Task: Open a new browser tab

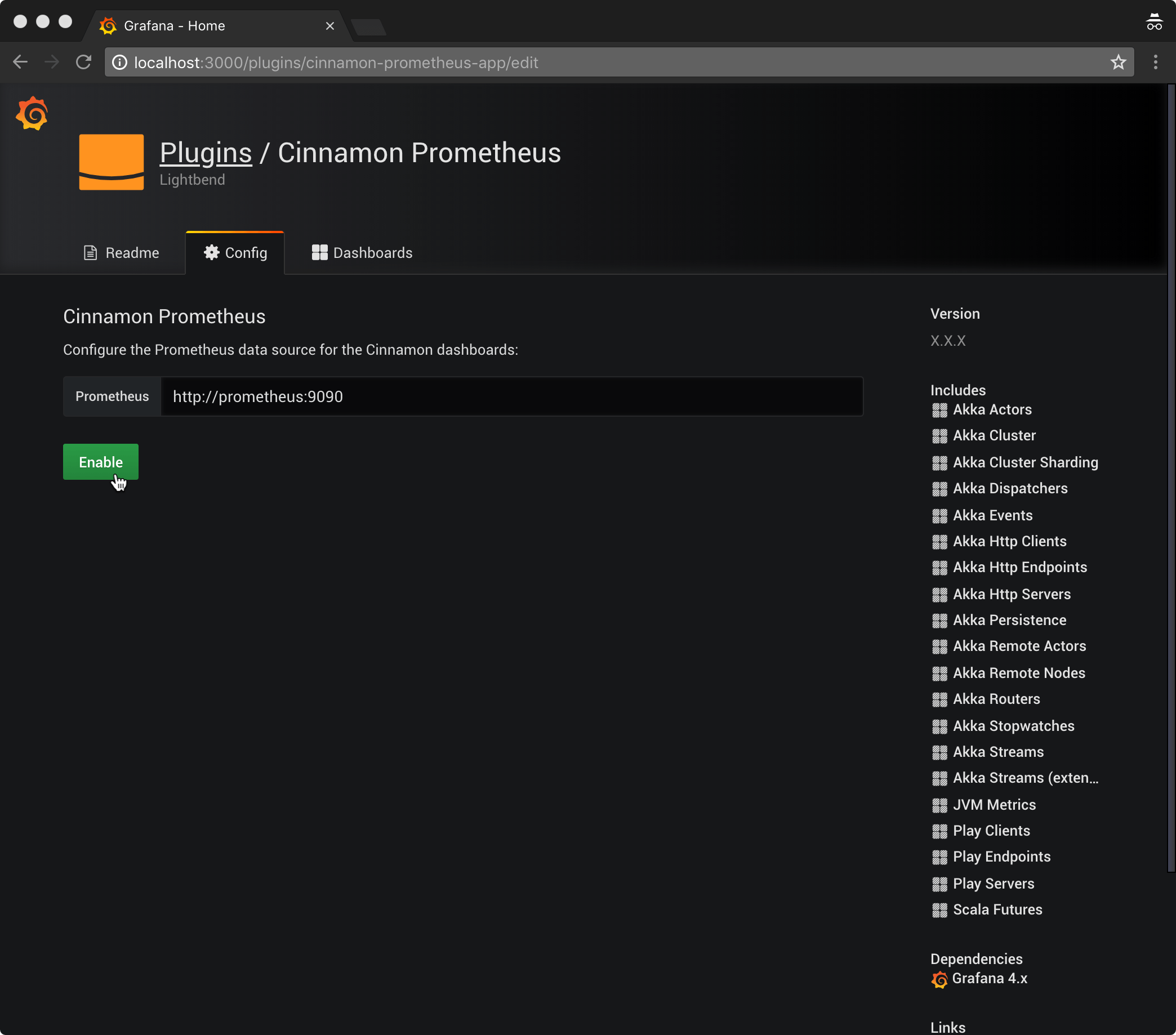Action: click(368, 26)
